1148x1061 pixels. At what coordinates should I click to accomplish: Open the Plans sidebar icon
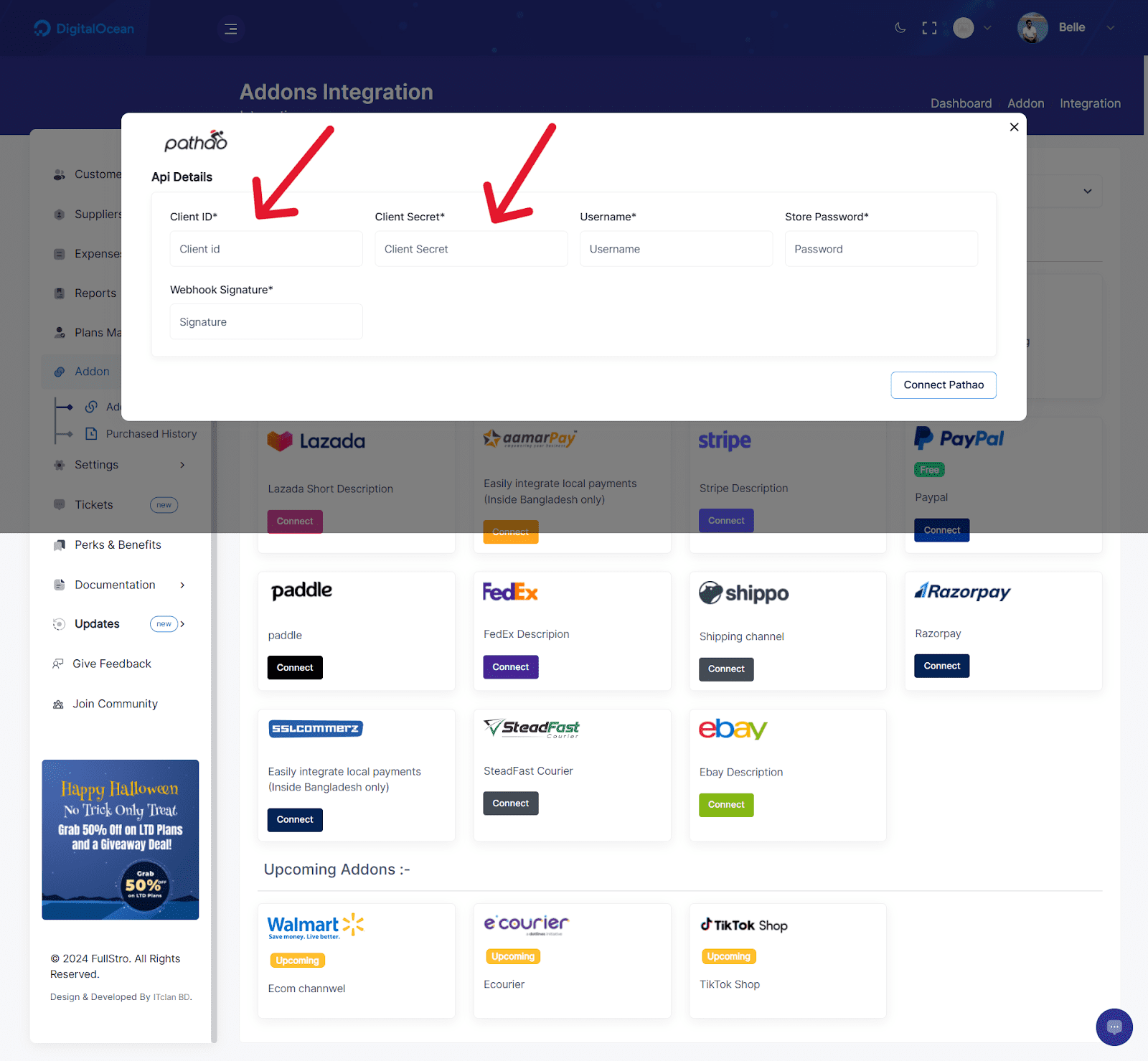coord(60,333)
